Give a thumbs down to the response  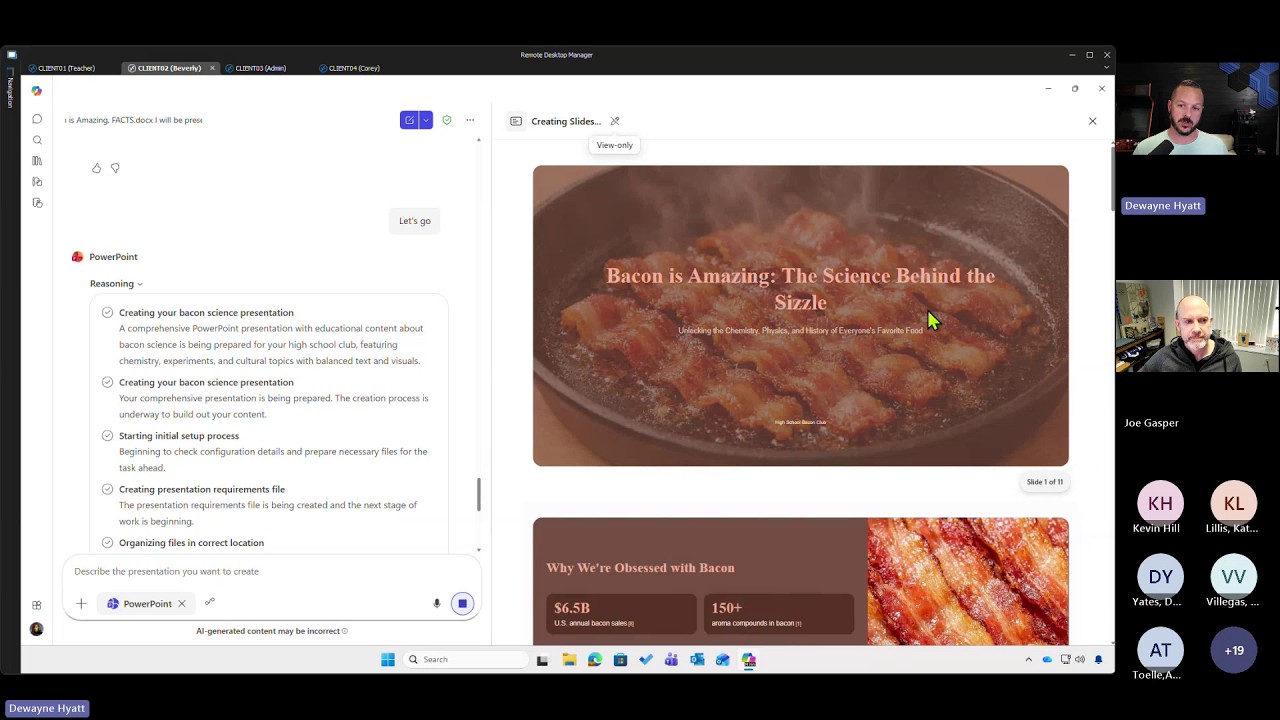(x=115, y=168)
